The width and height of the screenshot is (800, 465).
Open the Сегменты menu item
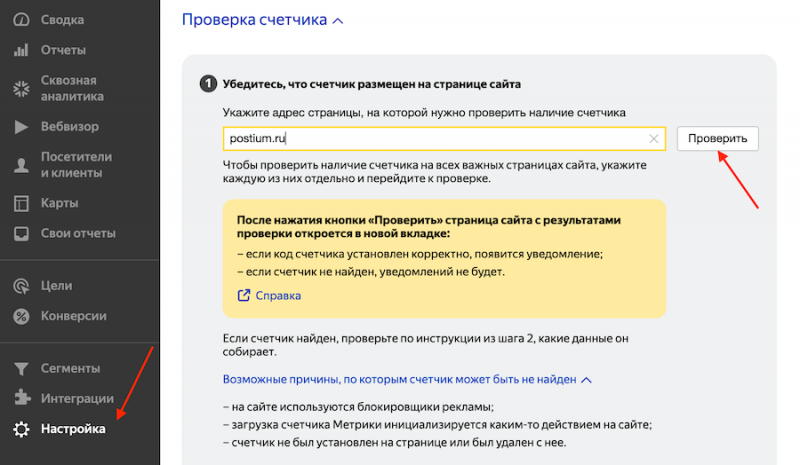click(x=70, y=368)
